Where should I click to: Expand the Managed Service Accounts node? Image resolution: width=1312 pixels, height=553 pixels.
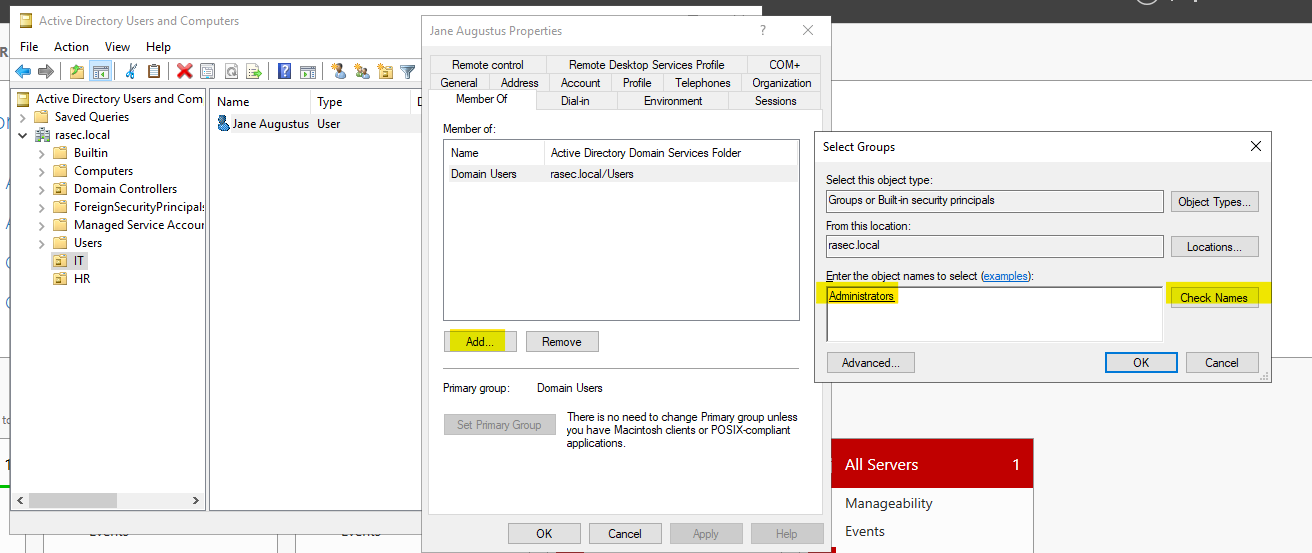[x=41, y=225]
